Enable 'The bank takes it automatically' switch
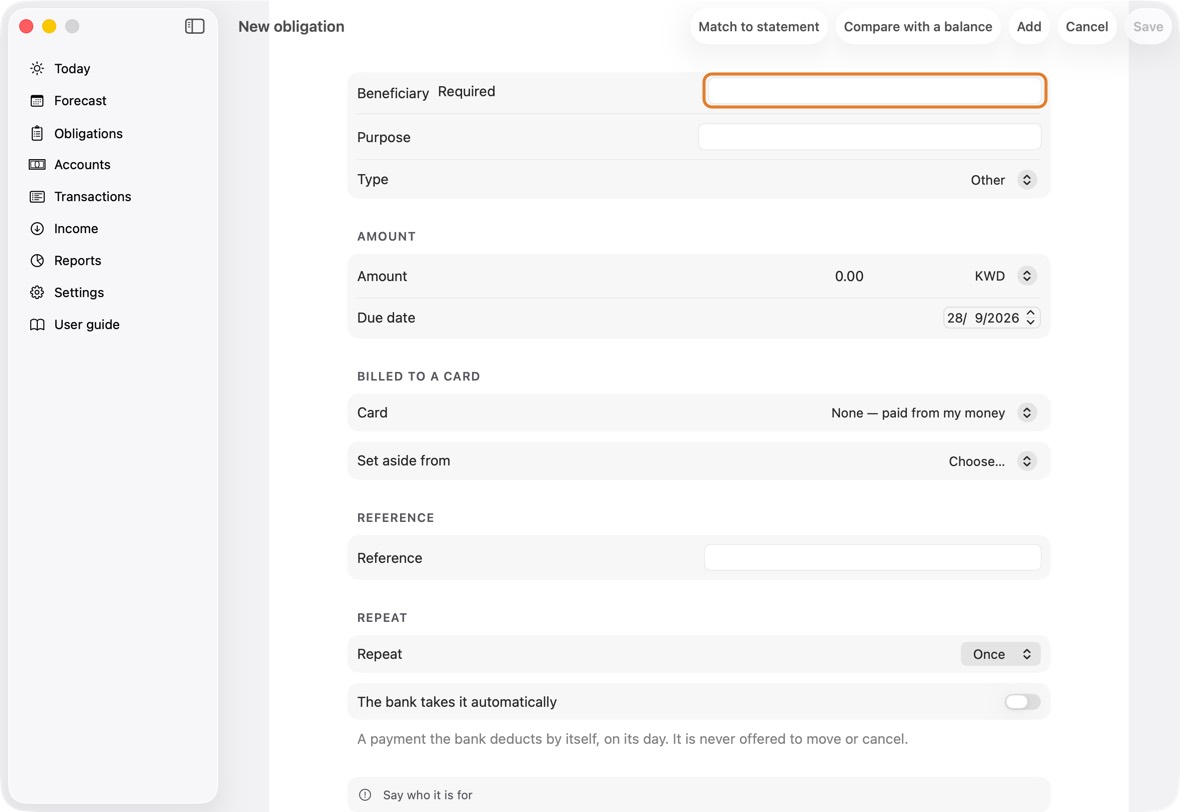 click(x=1022, y=701)
